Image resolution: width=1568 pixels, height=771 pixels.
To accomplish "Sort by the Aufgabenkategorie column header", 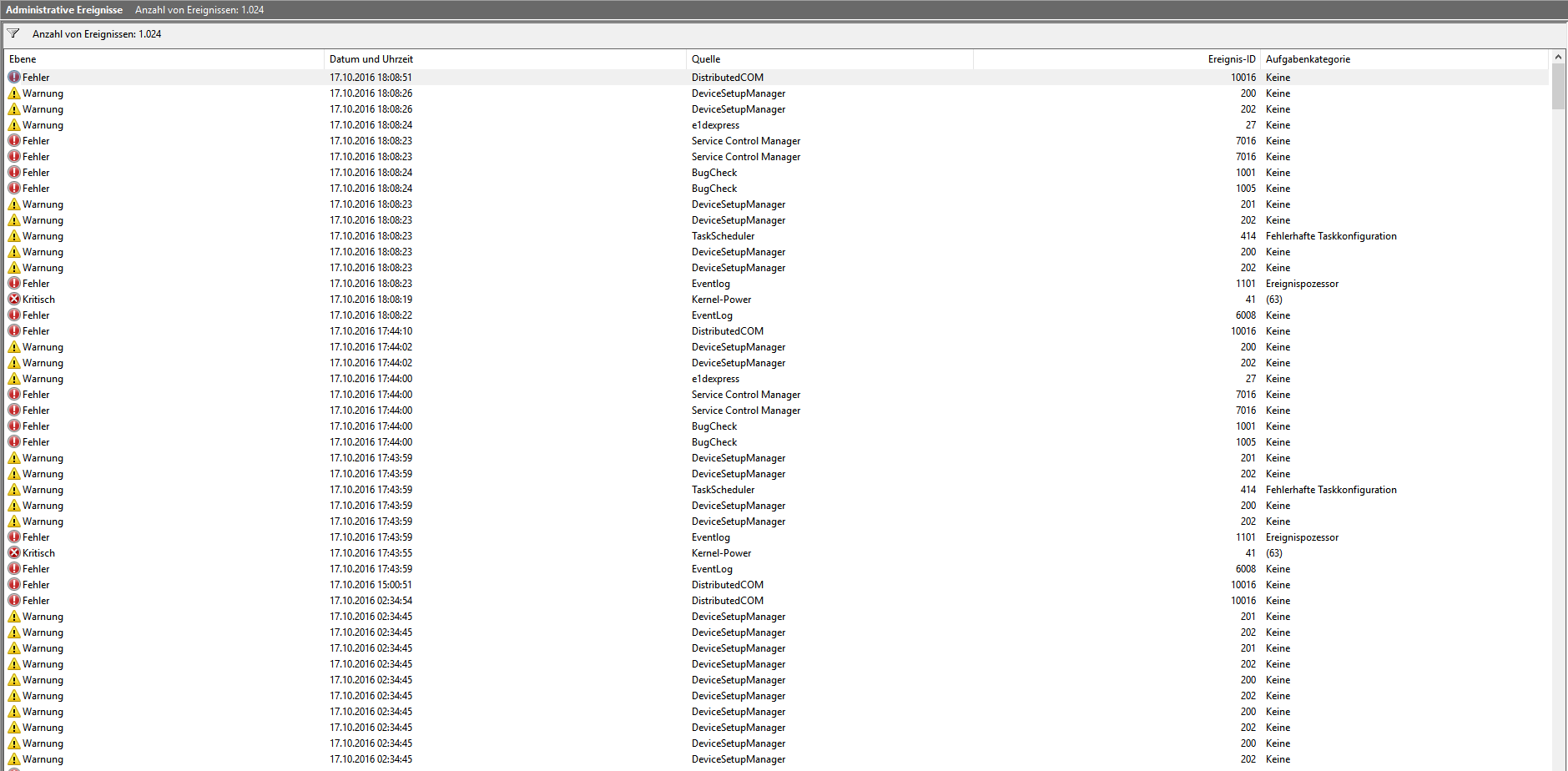I will click(x=1404, y=59).
